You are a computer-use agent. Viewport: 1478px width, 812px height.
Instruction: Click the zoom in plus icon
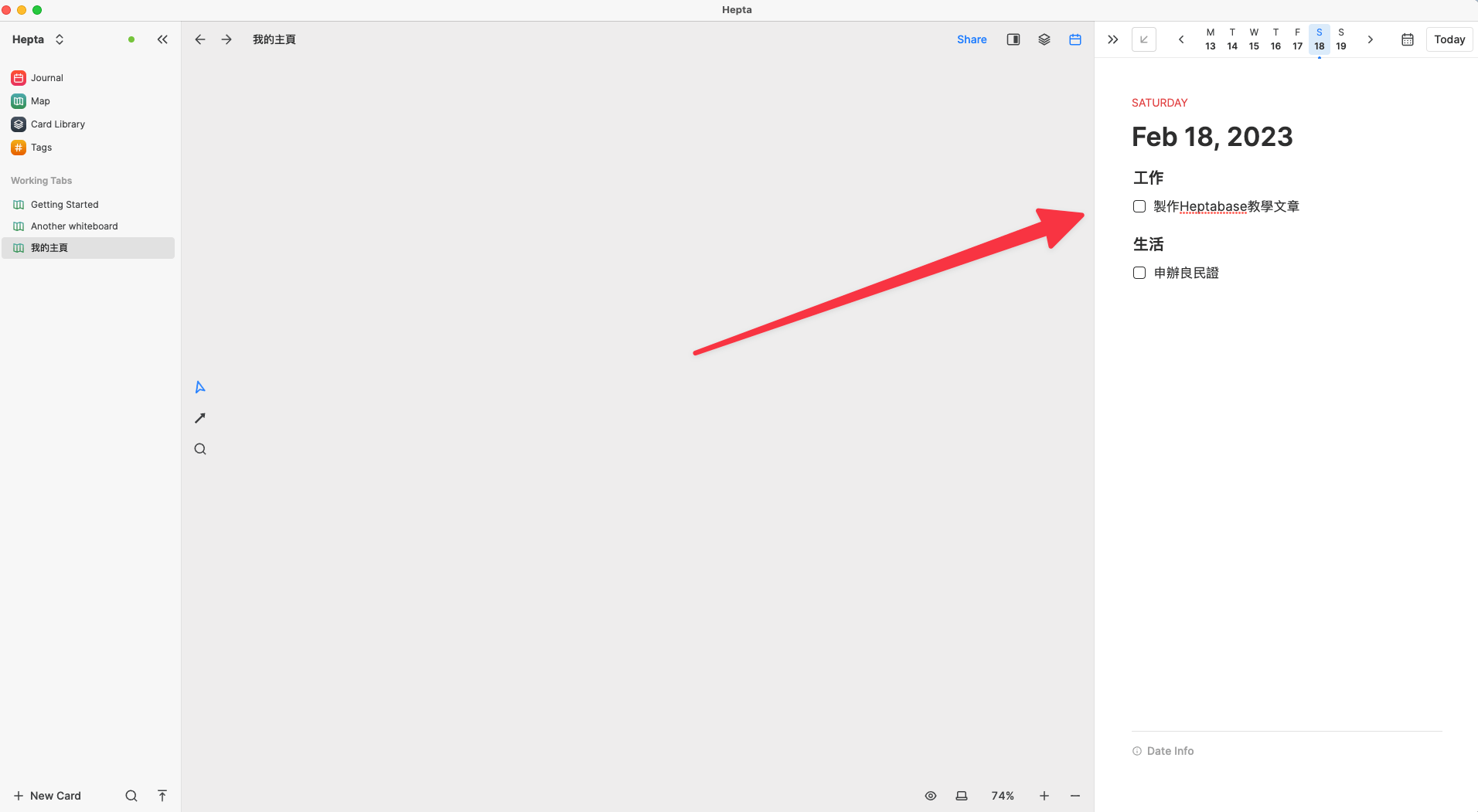click(1044, 796)
